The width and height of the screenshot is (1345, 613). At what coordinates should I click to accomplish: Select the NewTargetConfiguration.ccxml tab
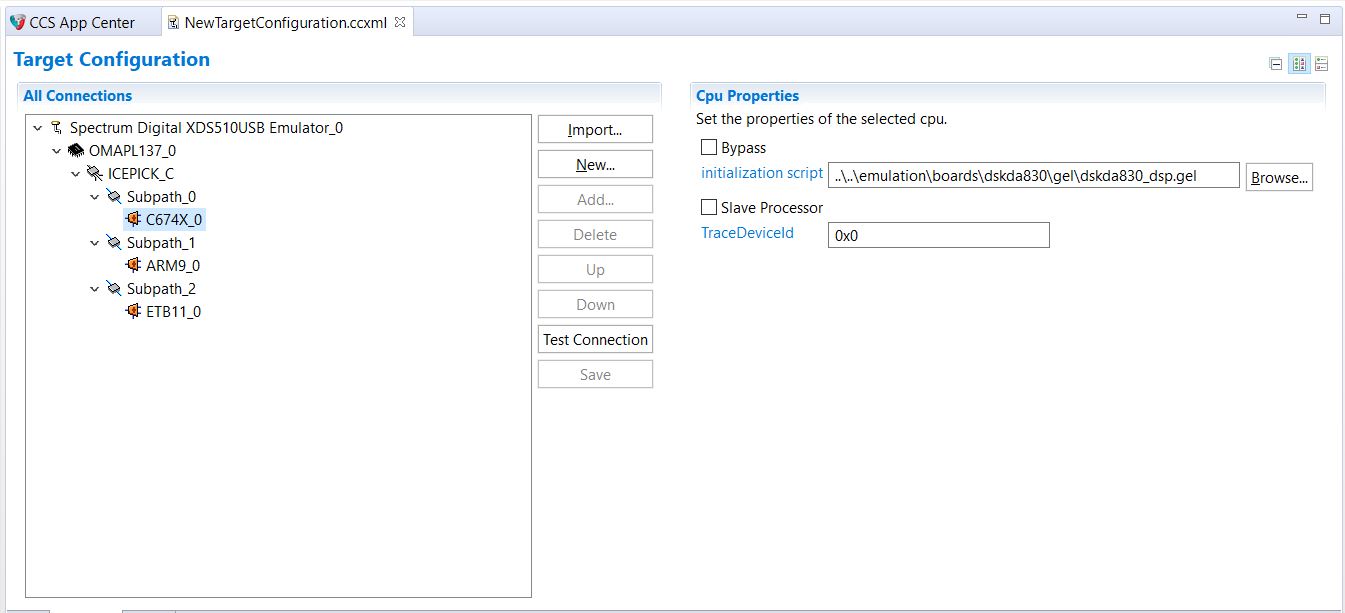click(285, 22)
